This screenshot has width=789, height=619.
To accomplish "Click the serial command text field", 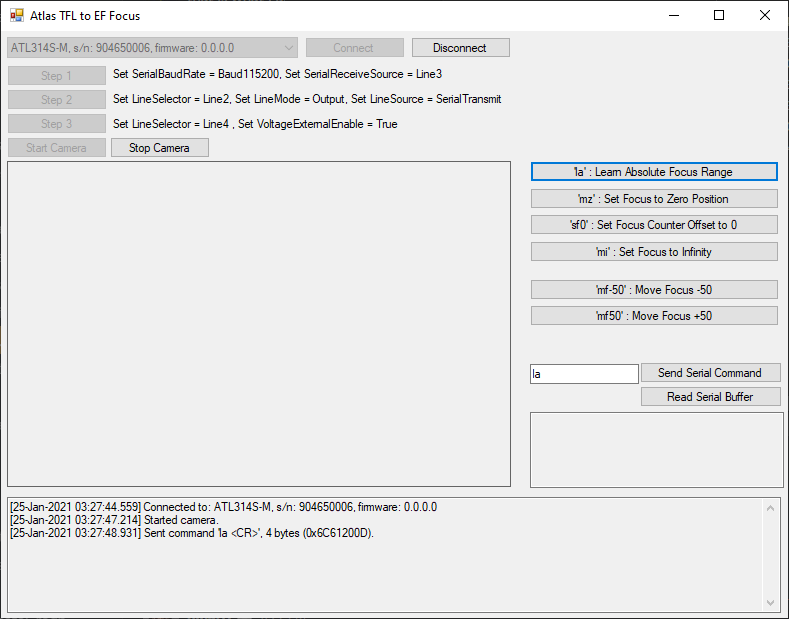I will tap(583, 374).
